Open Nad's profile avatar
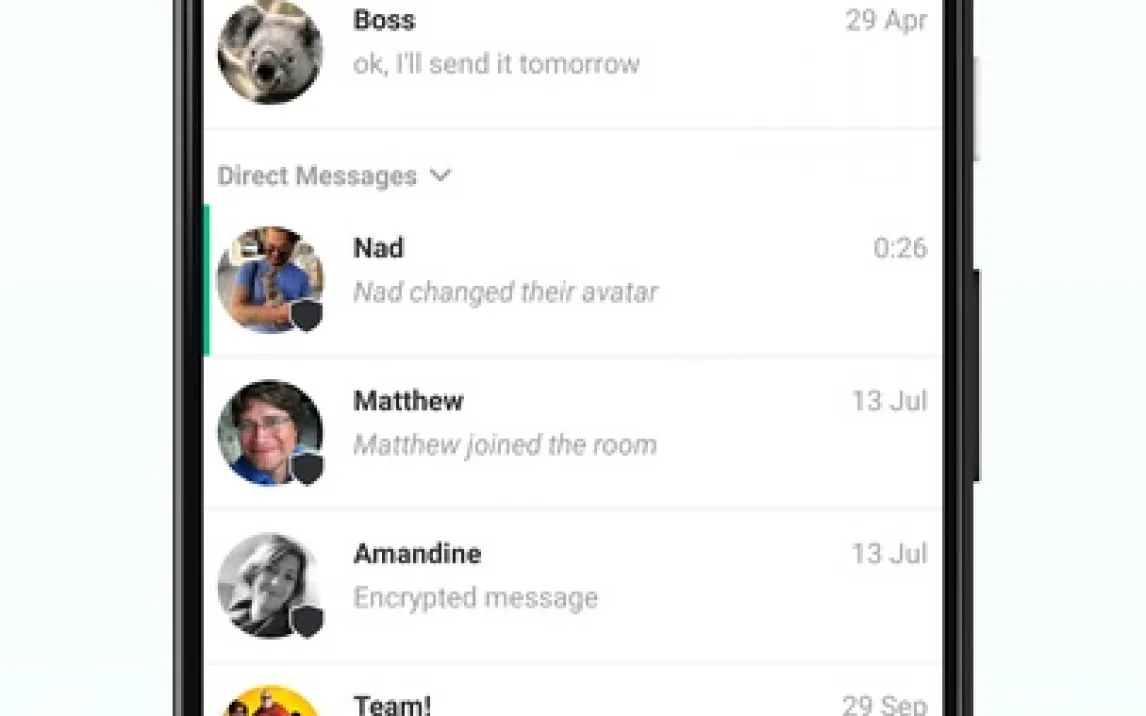The height and width of the screenshot is (716, 1146). tap(270, 278)
